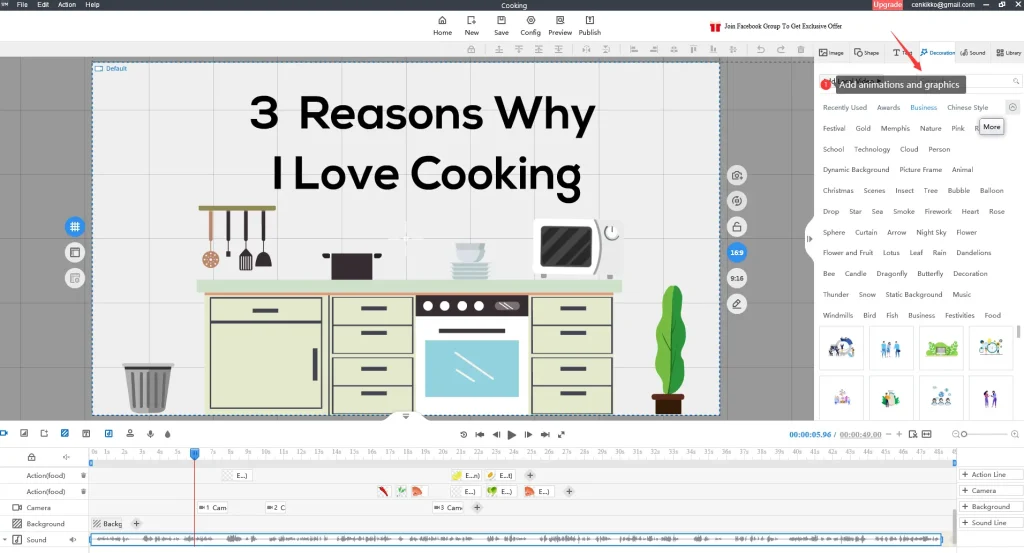
Task: Expand the Sound track arrow in timeline
Action: [x=6, y=540]
